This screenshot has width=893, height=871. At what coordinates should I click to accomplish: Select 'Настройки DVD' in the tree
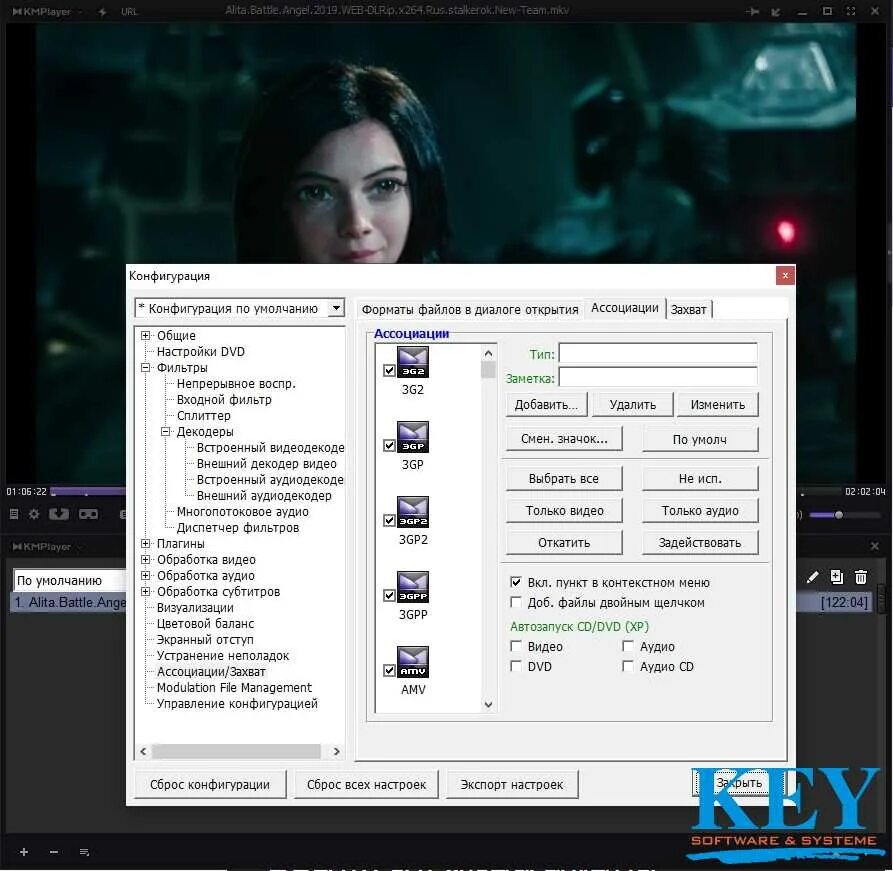201,351
